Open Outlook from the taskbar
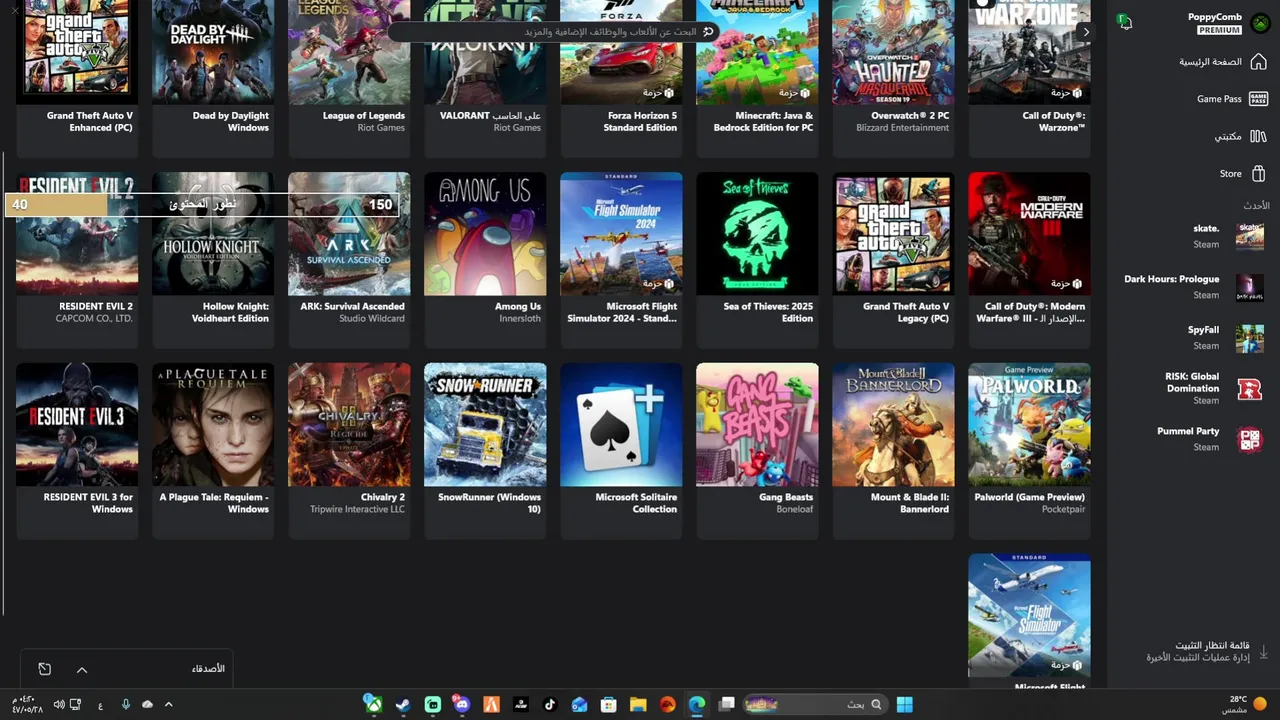The image size is (1280, 720). (579, 704)
